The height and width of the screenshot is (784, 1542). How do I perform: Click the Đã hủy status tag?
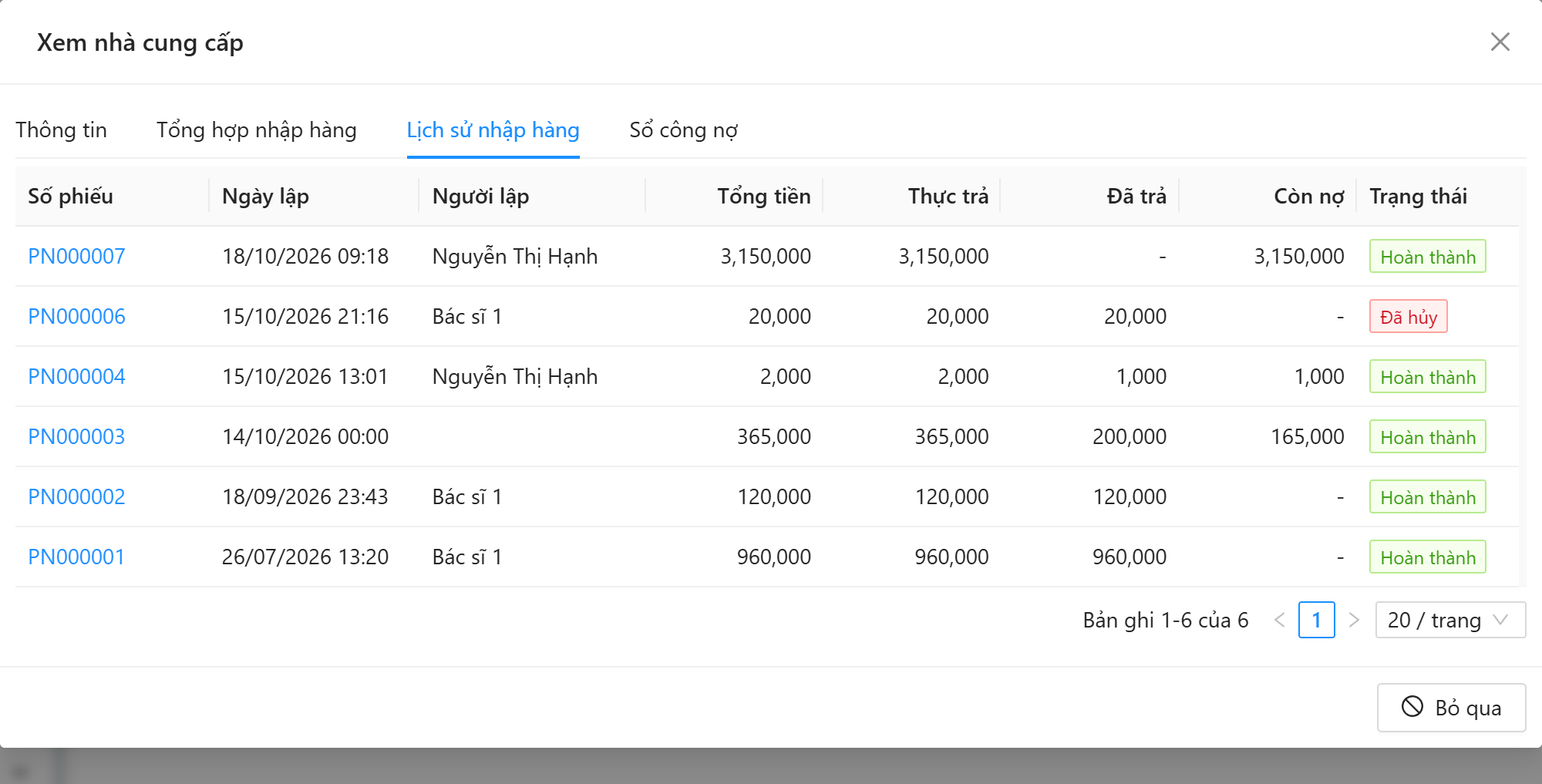click(1409, 316)
